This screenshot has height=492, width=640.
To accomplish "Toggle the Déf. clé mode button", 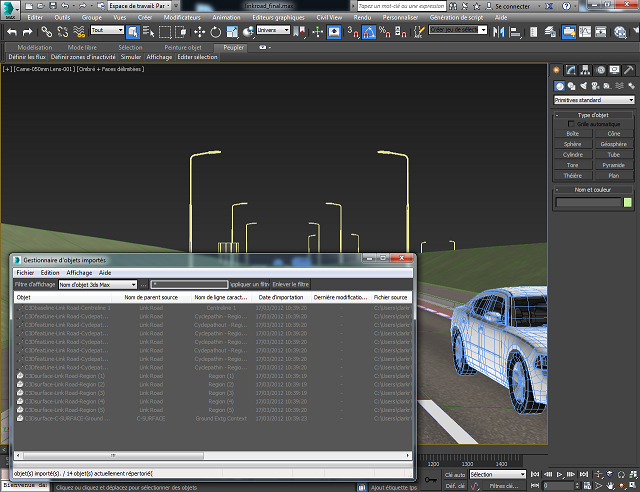I will 455,485.
